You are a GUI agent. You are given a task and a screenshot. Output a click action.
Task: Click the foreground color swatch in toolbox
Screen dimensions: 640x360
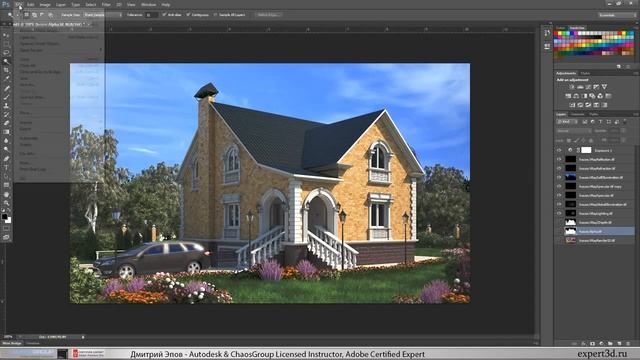pos(4,217)
